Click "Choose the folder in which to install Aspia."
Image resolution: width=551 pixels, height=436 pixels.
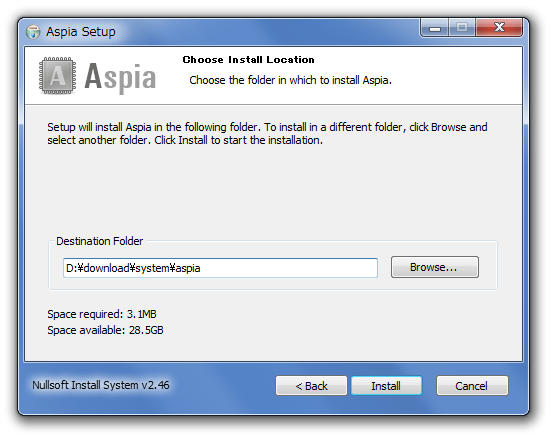290,80
